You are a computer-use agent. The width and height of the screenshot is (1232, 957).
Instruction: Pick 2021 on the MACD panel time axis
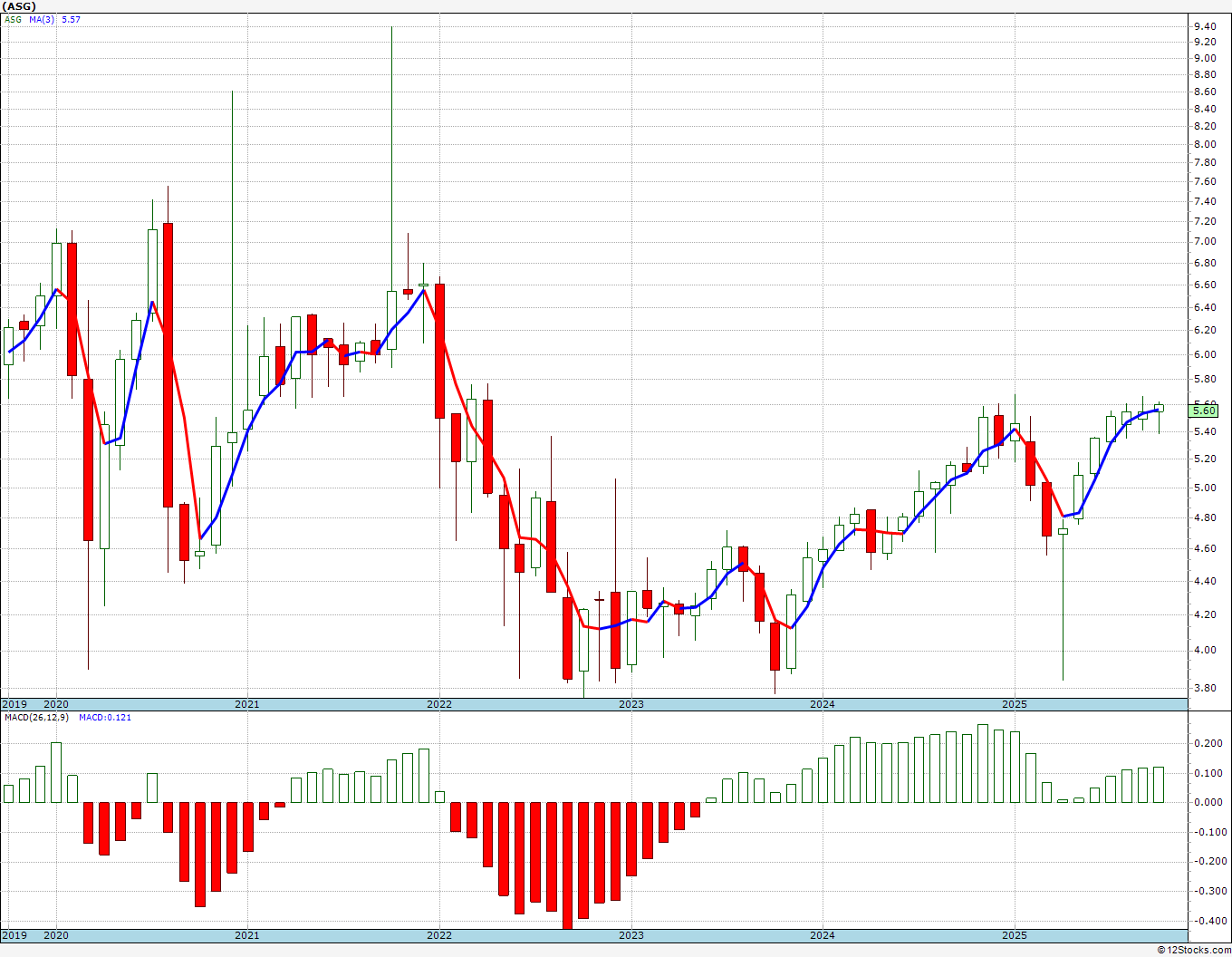(x=247, y=935)
